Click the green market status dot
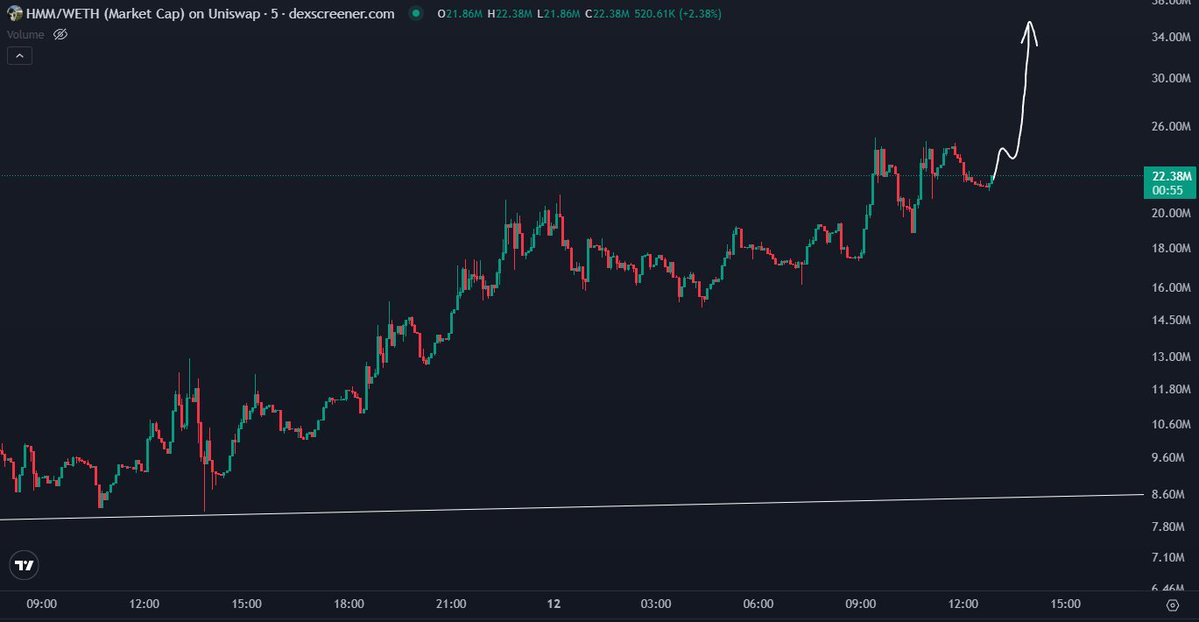 (415, 13)
